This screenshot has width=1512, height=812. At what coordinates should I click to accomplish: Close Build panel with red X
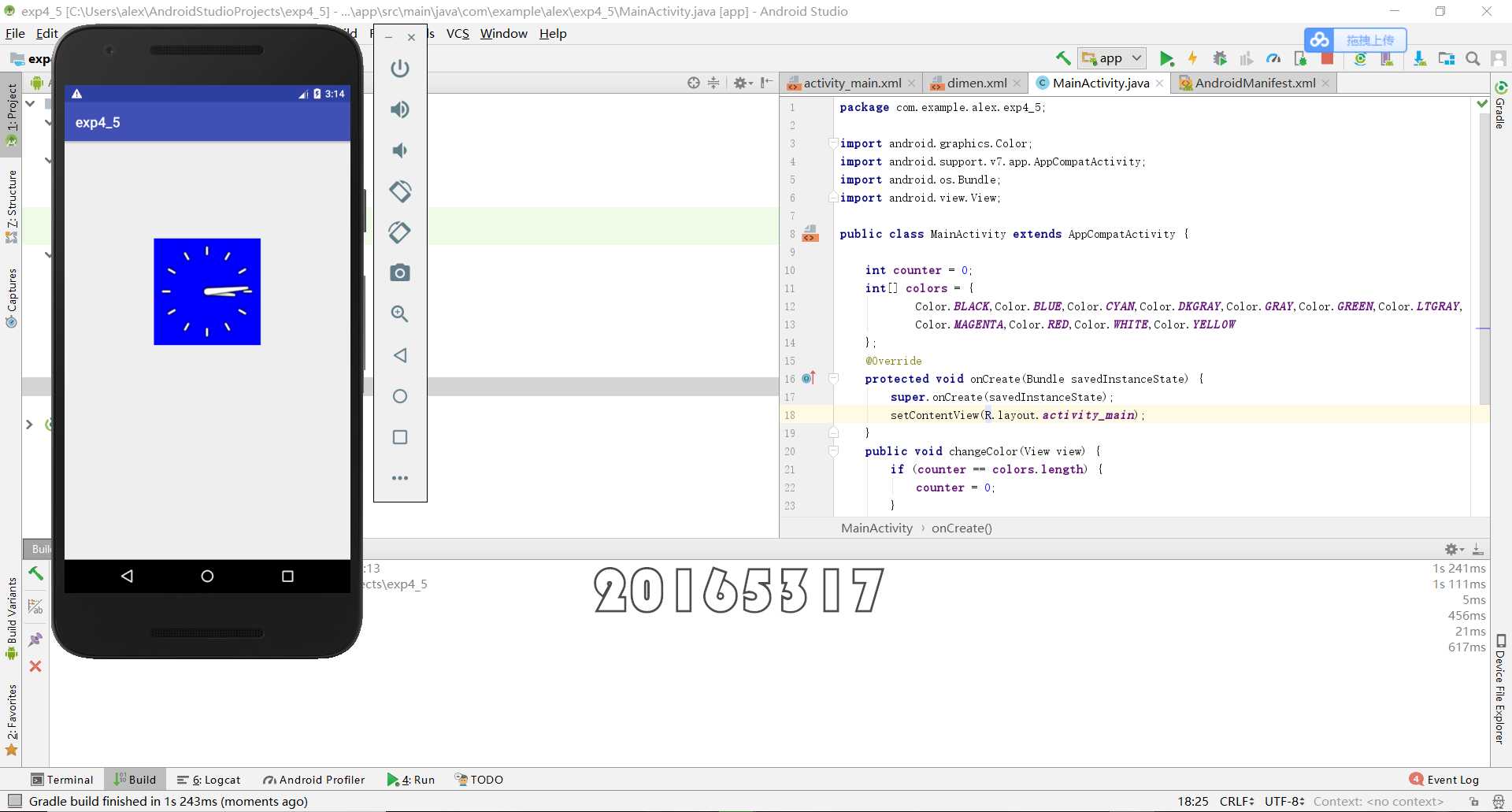pyautogui.click(x=35, y=666)
